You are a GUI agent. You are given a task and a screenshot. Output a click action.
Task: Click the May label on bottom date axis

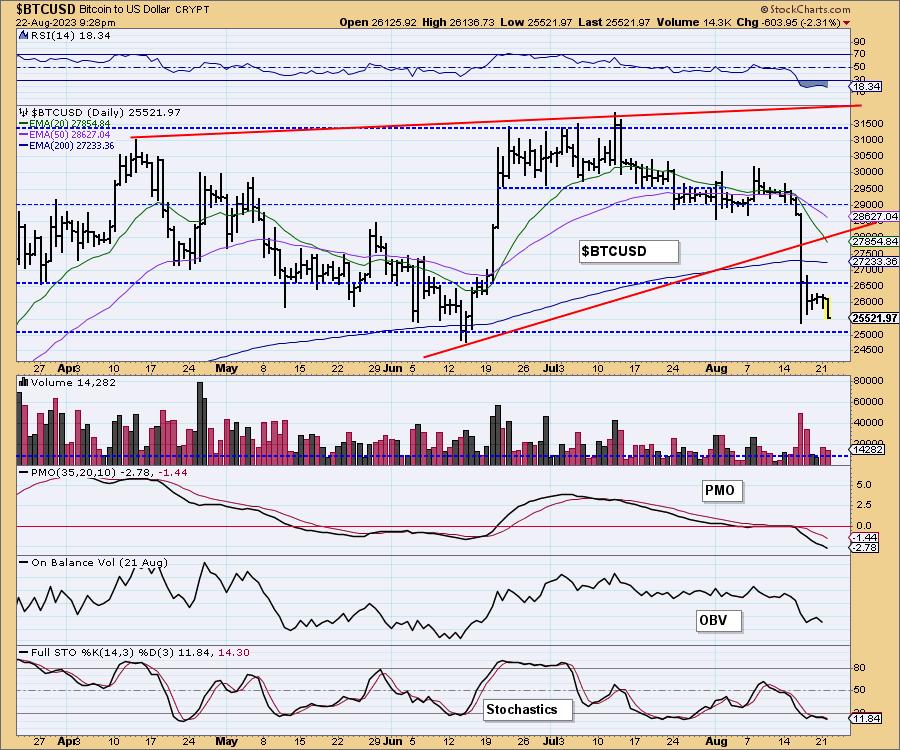coord(226,741)
